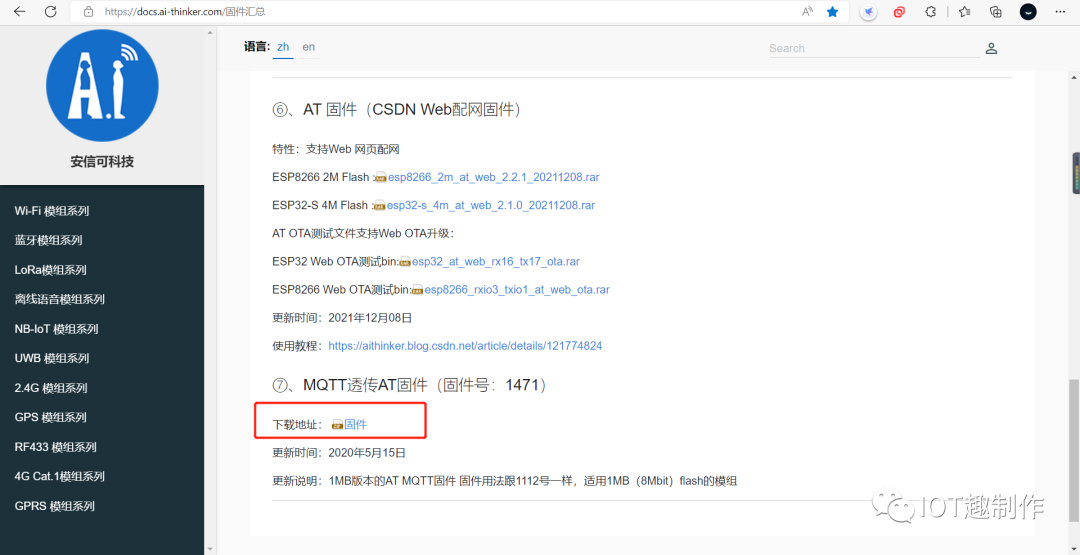
Task: Open the blue bird extension icon
Action: click(869, 12)
